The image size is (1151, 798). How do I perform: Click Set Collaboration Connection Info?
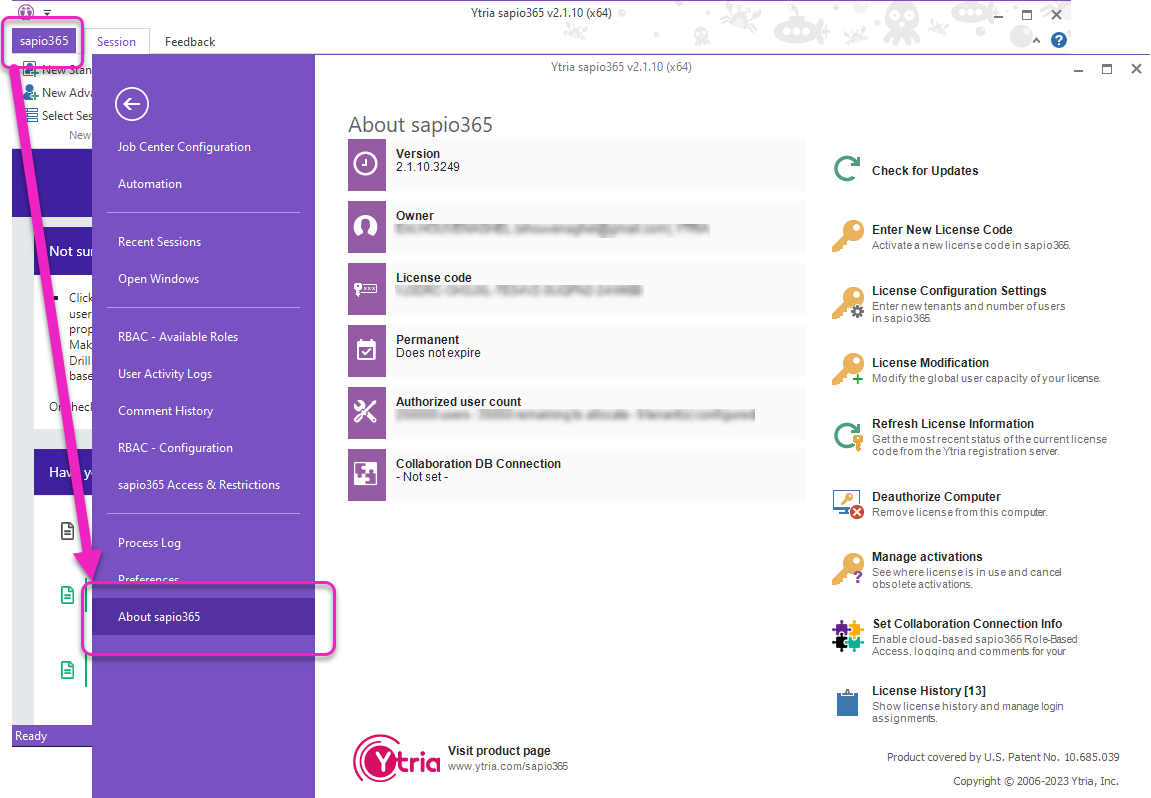click(967, 623)
